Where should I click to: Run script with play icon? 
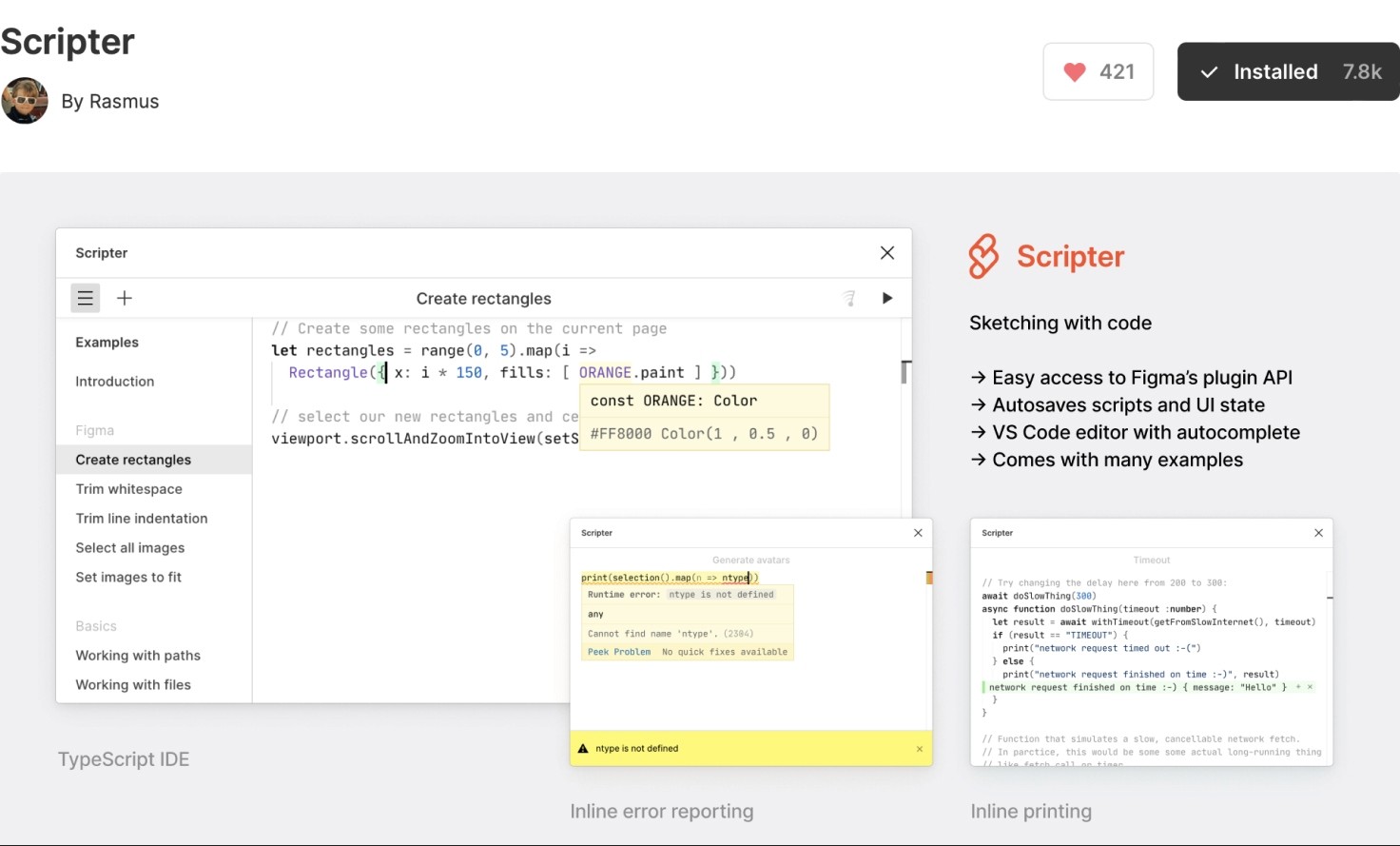[x=887, y=298]
